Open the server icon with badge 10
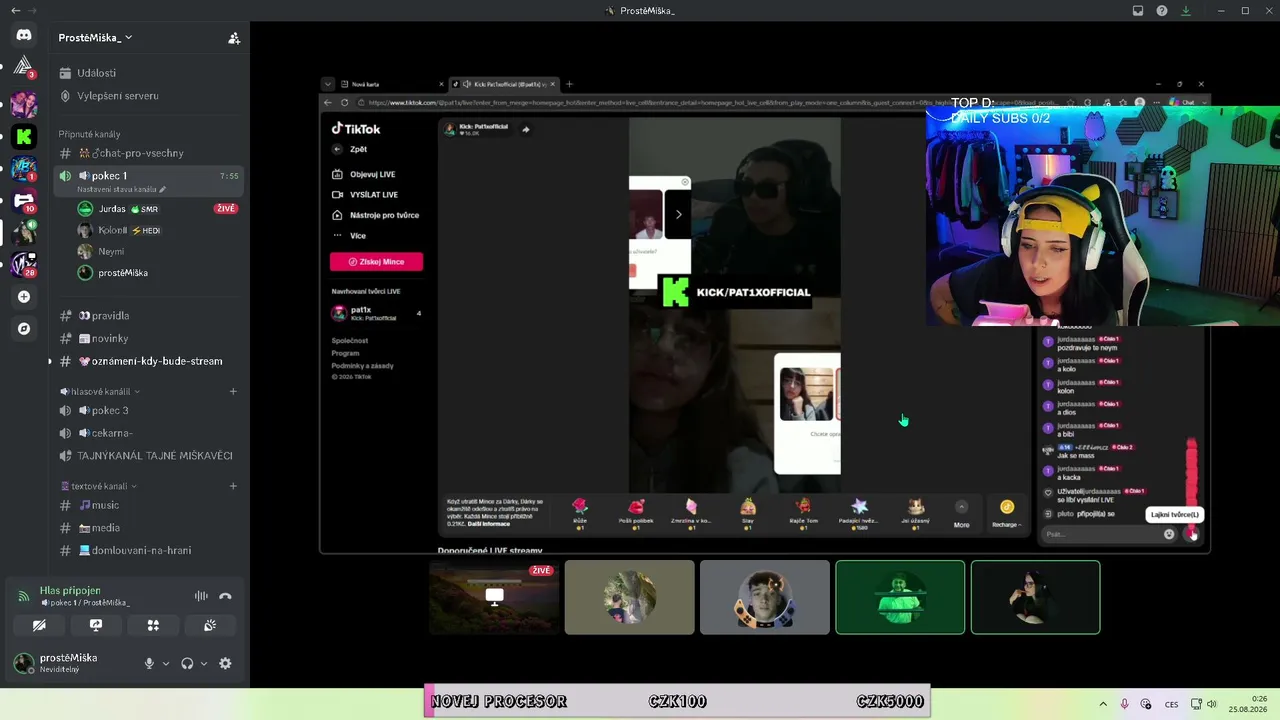Image resolution: width=1280 pixels, height=720 pixels. 24,201
